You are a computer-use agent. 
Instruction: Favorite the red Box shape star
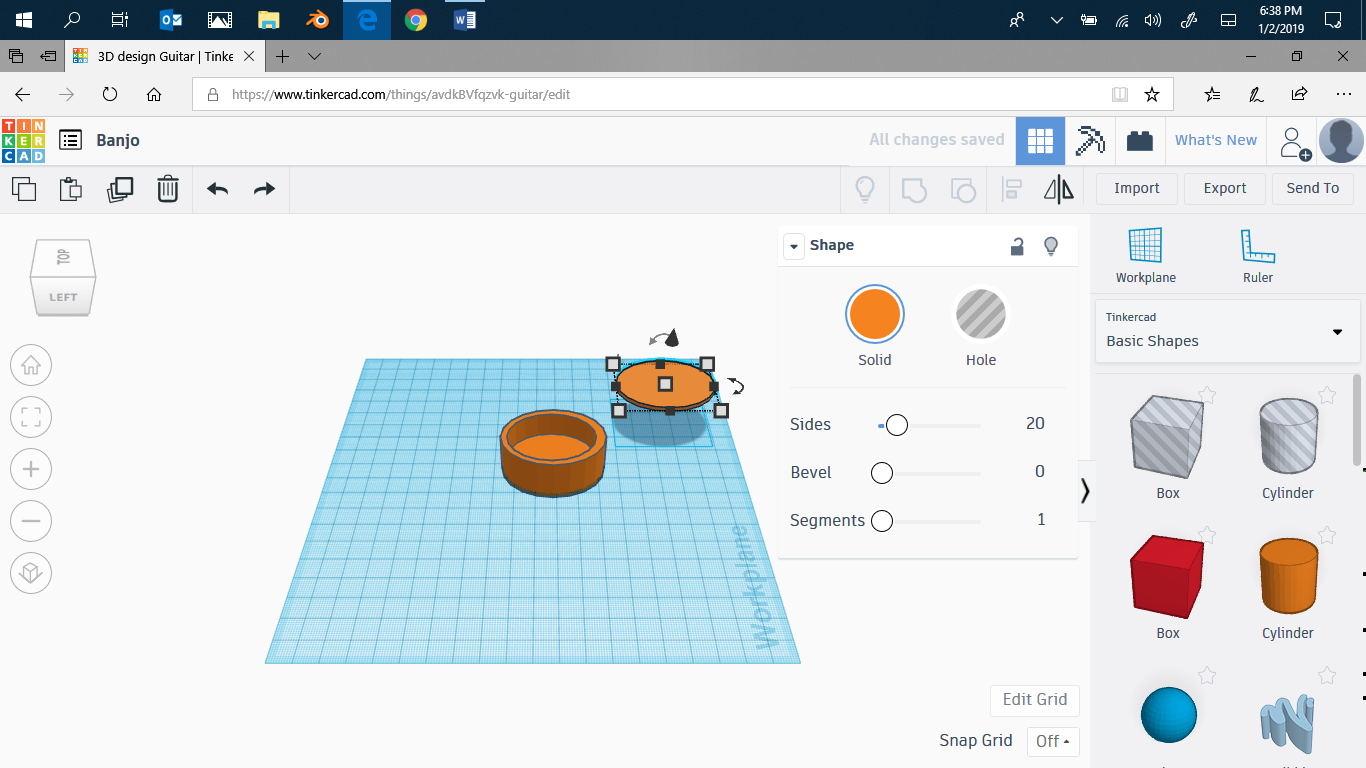click(x=1207, y=535)
